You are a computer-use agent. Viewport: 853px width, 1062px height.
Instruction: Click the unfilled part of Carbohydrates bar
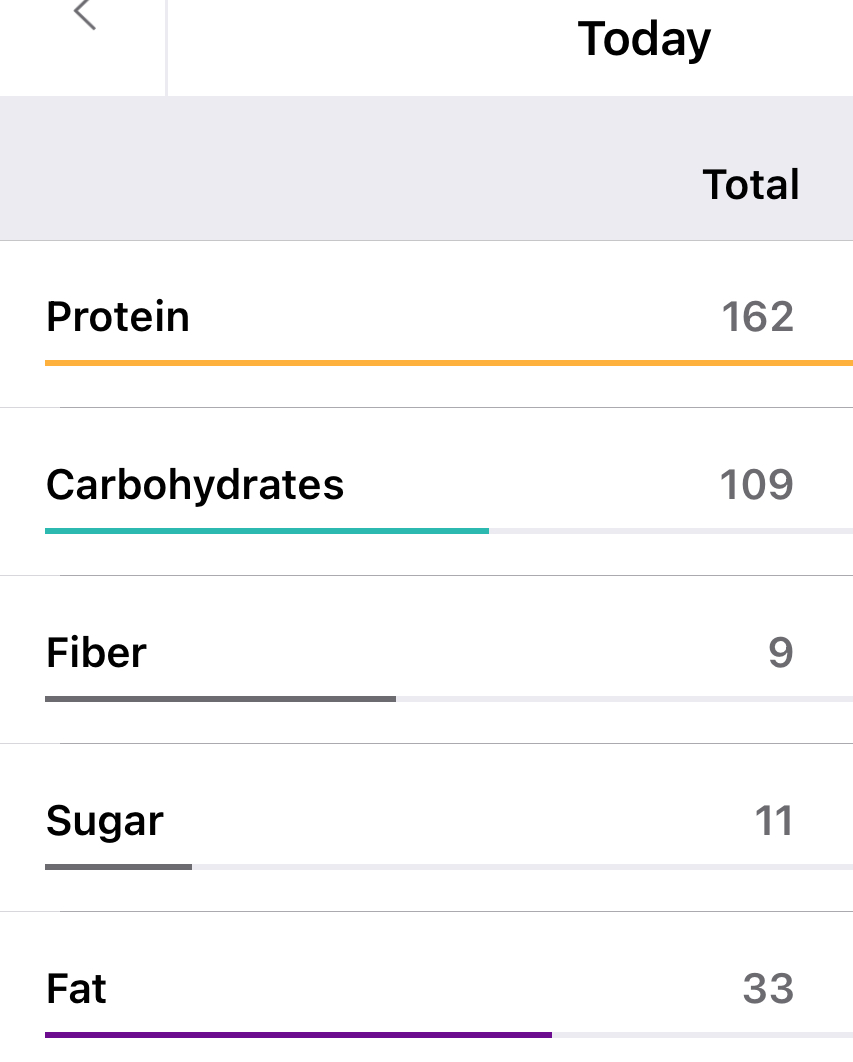(670, 530)
